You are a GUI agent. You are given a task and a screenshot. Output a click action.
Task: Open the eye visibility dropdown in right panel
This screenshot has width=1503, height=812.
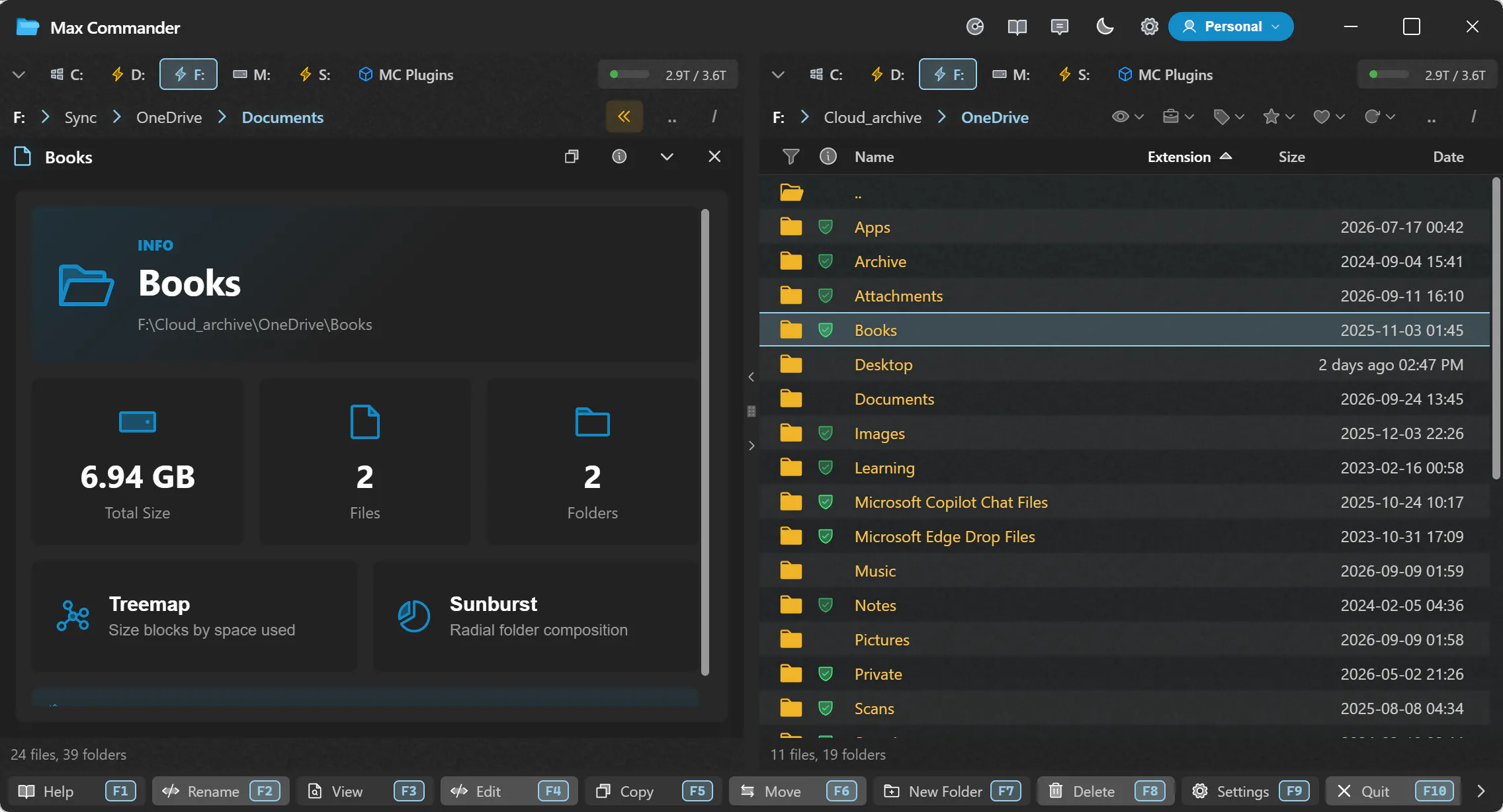point(1127,117)
